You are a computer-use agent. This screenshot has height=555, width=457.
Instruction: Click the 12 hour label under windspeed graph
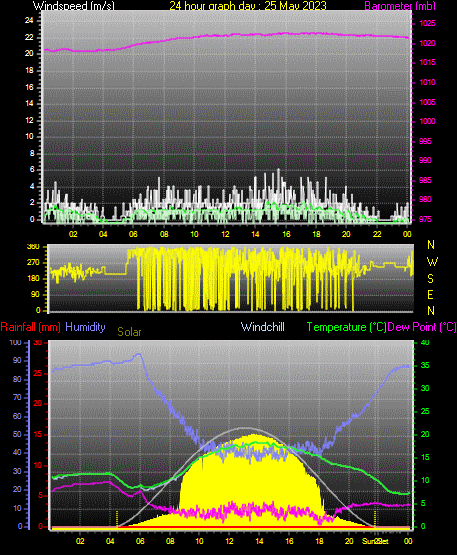tap(225, 234)
